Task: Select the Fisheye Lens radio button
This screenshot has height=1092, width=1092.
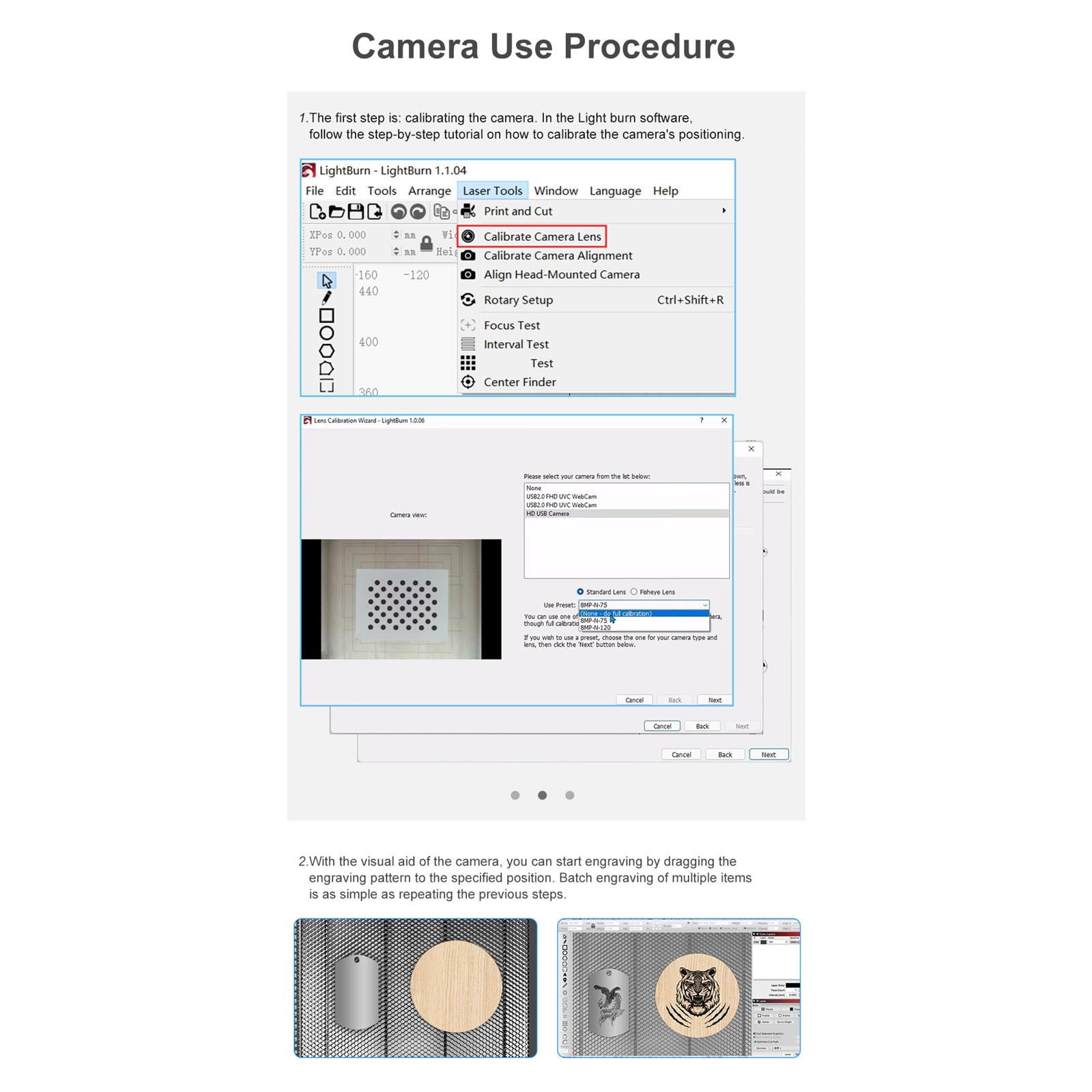Action: (x=634, y=592)
